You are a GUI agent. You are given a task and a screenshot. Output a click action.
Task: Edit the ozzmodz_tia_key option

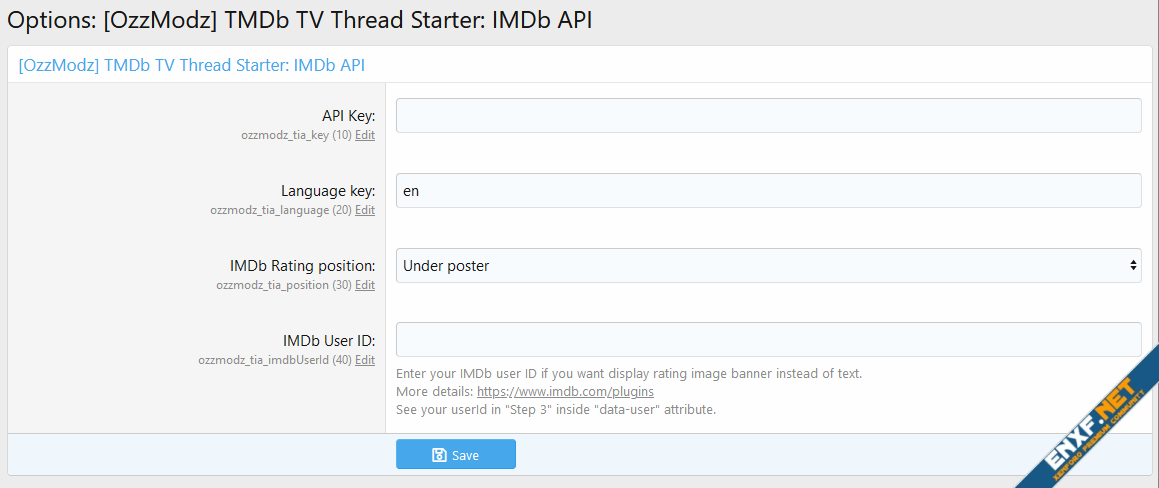click(365, 135)
